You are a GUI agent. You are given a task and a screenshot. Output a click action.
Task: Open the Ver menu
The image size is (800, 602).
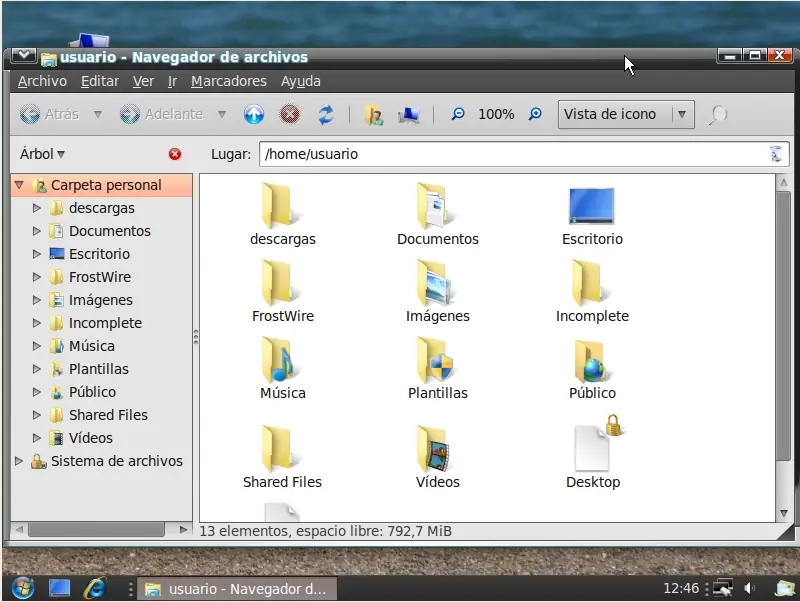coord(143,81)
